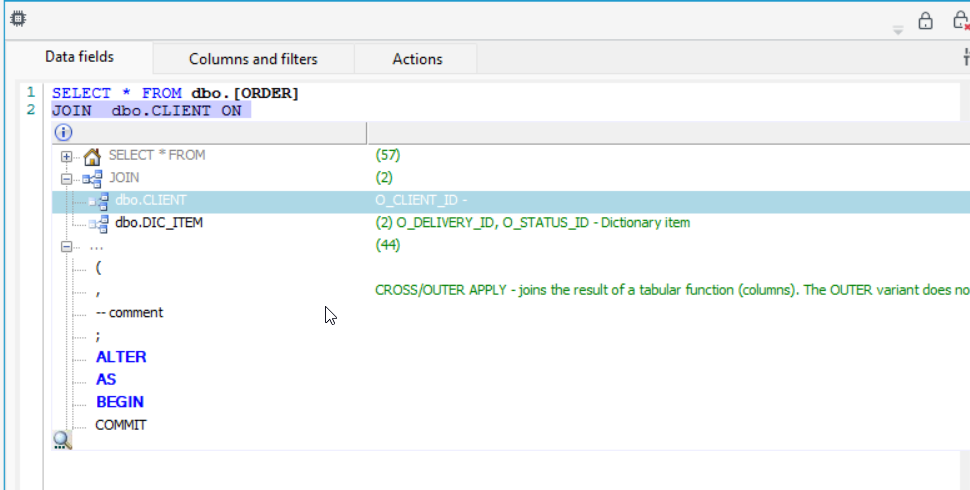Choose the opening parenthesis suggestion
This screenshot has height=490, width=970.
98,268
